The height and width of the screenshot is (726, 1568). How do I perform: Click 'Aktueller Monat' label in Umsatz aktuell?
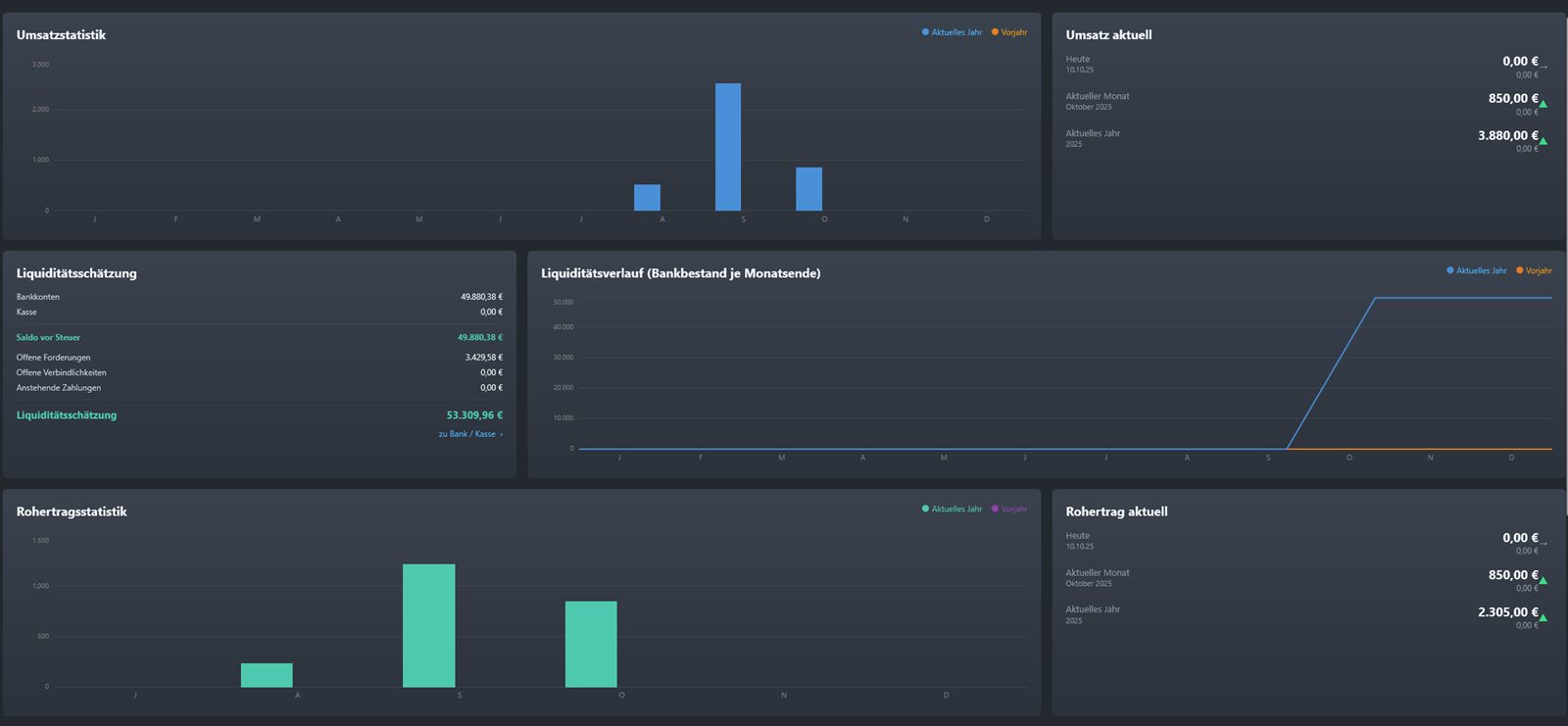click(1098, 96)
